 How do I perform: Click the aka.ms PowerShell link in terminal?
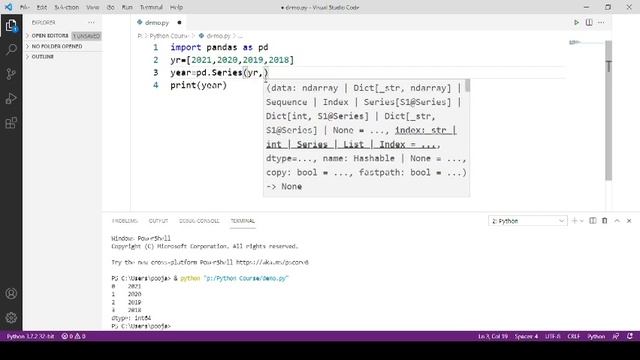click(272, 262)
